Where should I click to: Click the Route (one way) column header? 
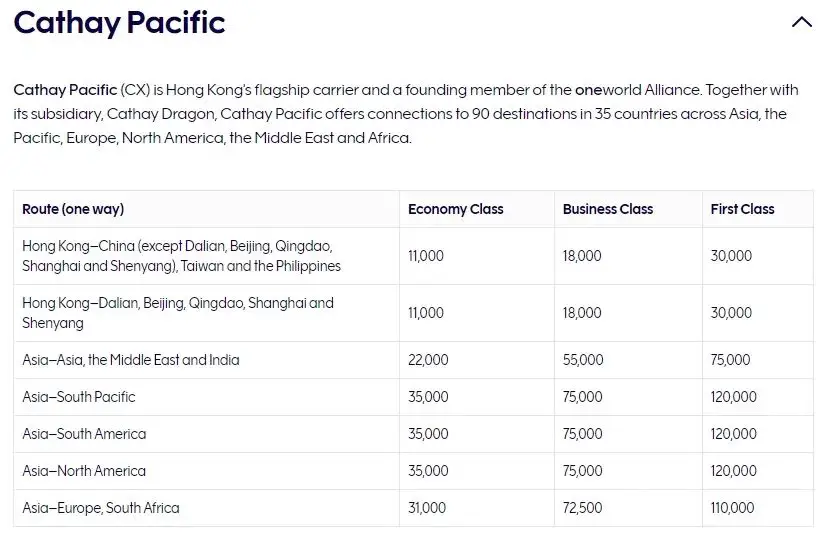click(73, 209)
